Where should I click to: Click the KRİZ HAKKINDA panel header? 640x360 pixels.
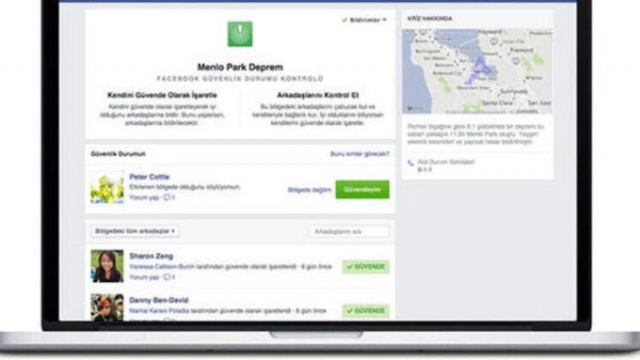[x=430, y=19]
